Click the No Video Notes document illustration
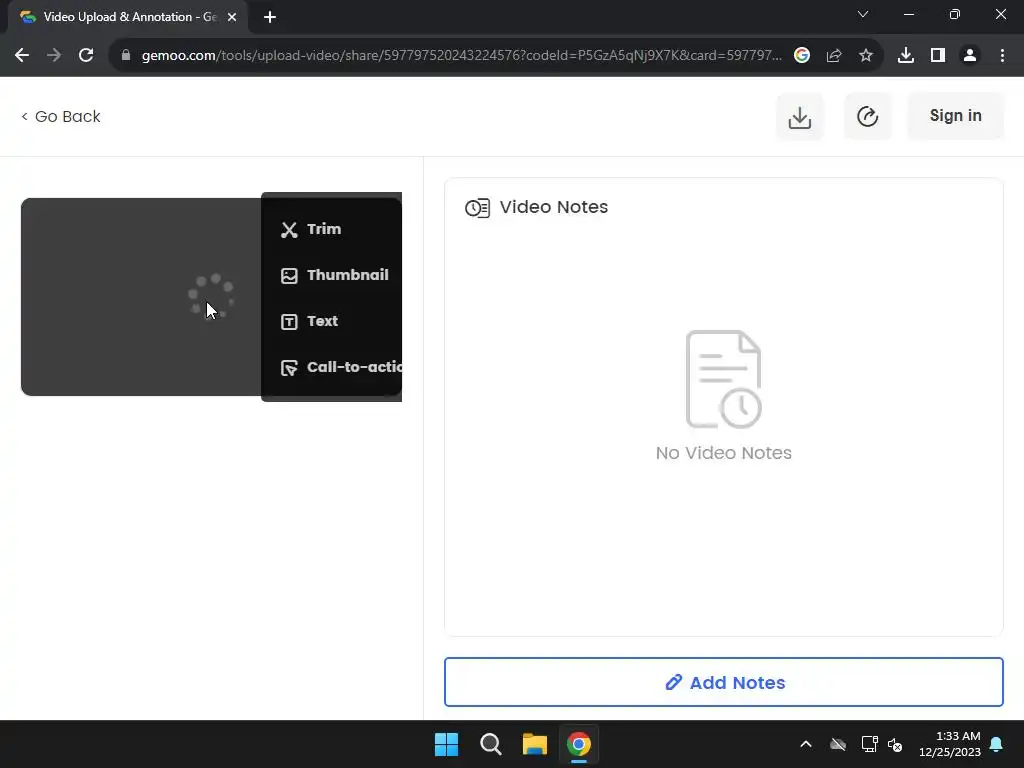The height and width of the screenshot is (768, 1024). coord(724,379)
